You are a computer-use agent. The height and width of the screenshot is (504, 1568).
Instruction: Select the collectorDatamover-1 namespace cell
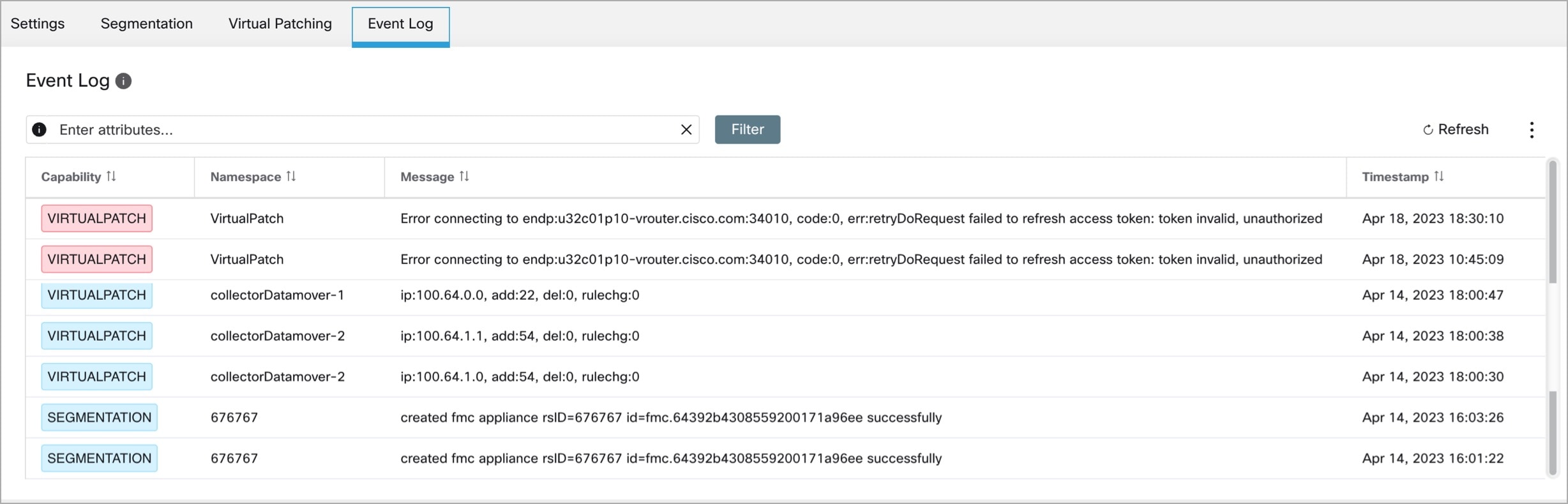[277, 295]
